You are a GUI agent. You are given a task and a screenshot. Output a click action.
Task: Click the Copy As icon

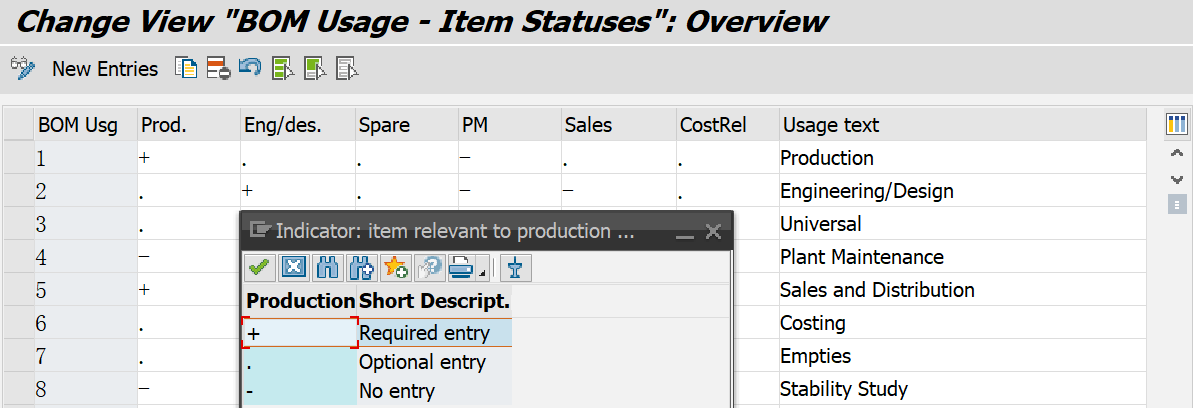(186, 69)
